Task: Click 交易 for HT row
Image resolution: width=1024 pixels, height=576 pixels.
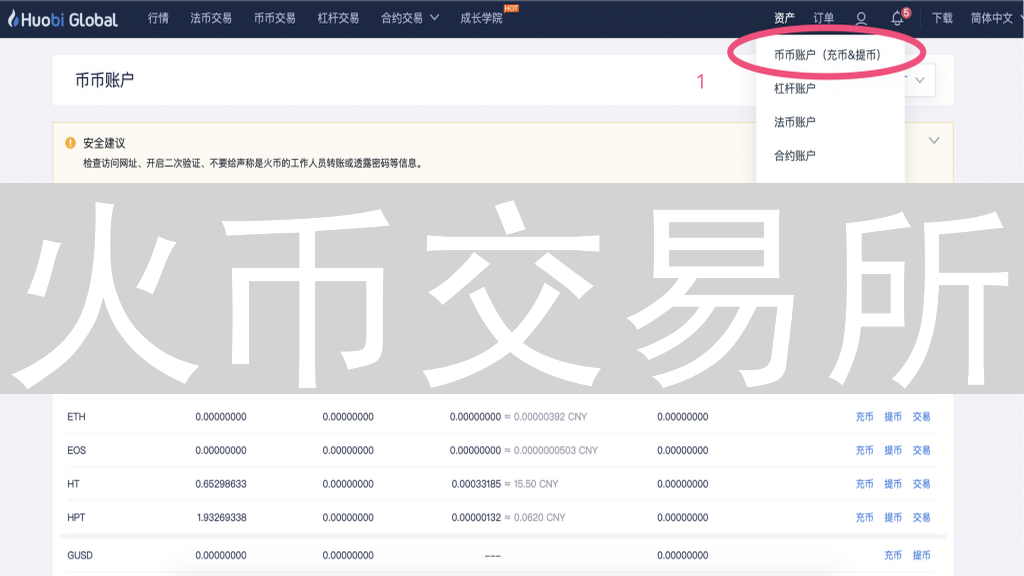Action: click(x=921, y=484)
